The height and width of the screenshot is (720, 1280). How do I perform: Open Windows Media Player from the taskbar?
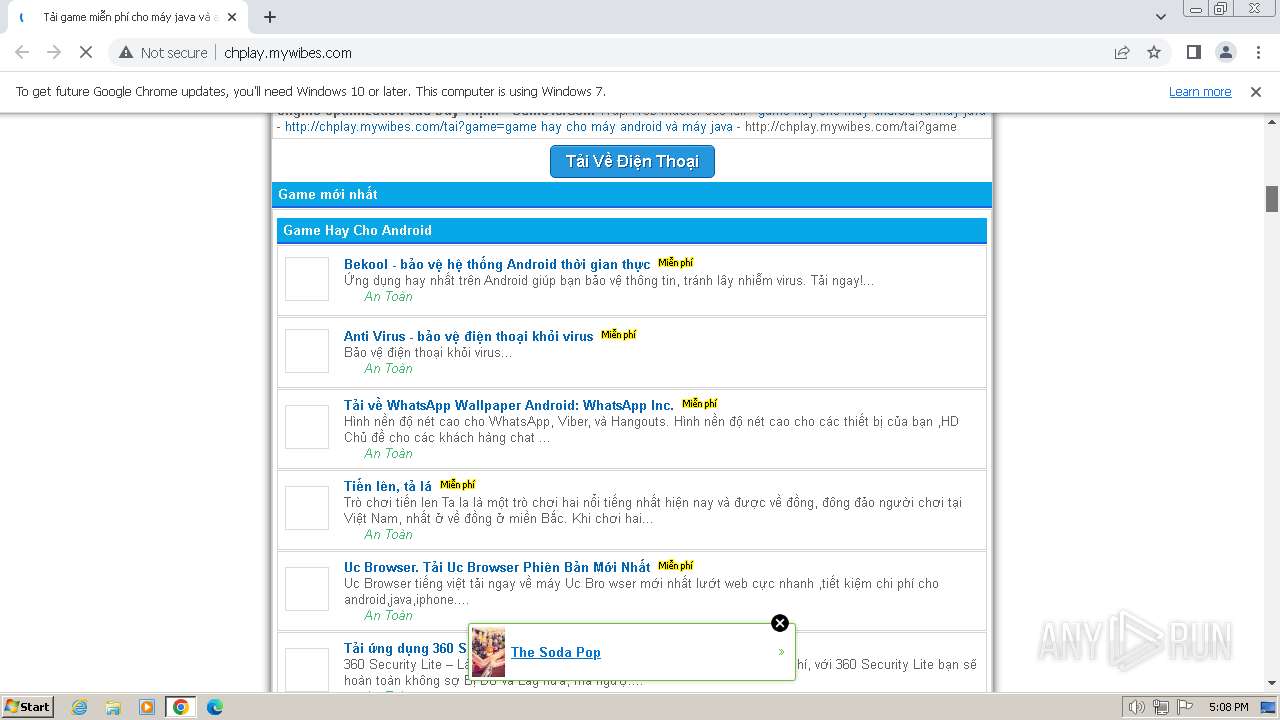pyautogui.click(x=147, y=707)
